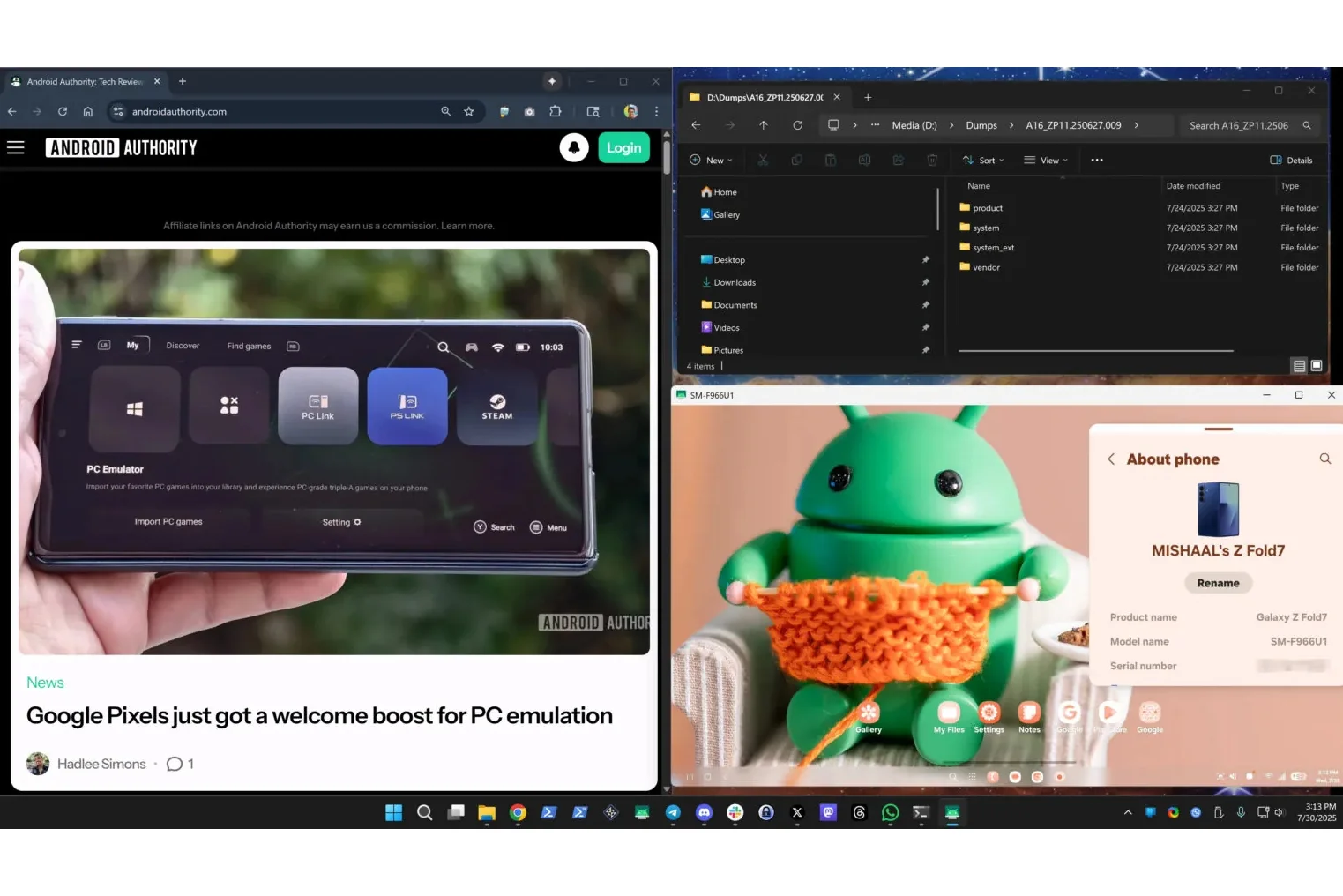The width and height of the screenshot is (1343, 896).
Task: Switch file list to details view layout
Action: pos(1299,365)
